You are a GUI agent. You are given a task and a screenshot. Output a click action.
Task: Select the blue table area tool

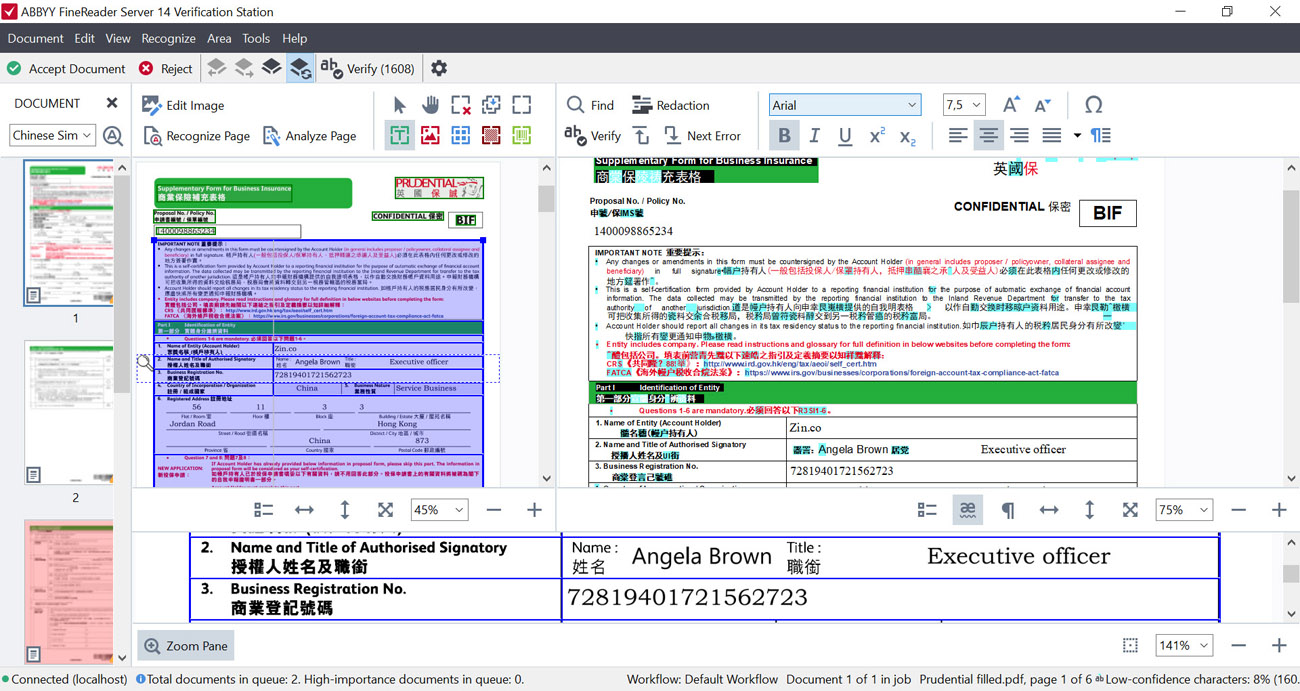pos(461,135)
